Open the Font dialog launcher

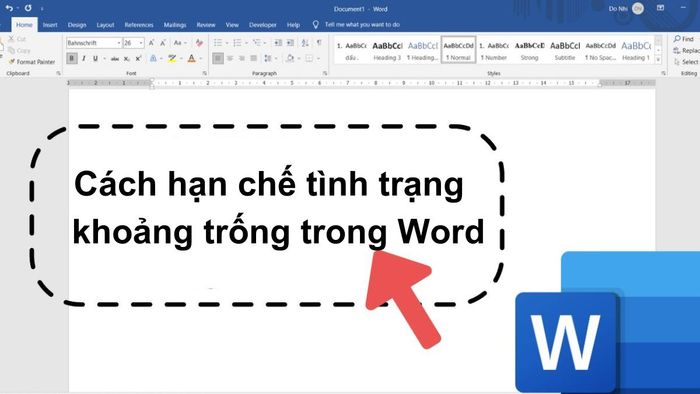tap(204, 73)
